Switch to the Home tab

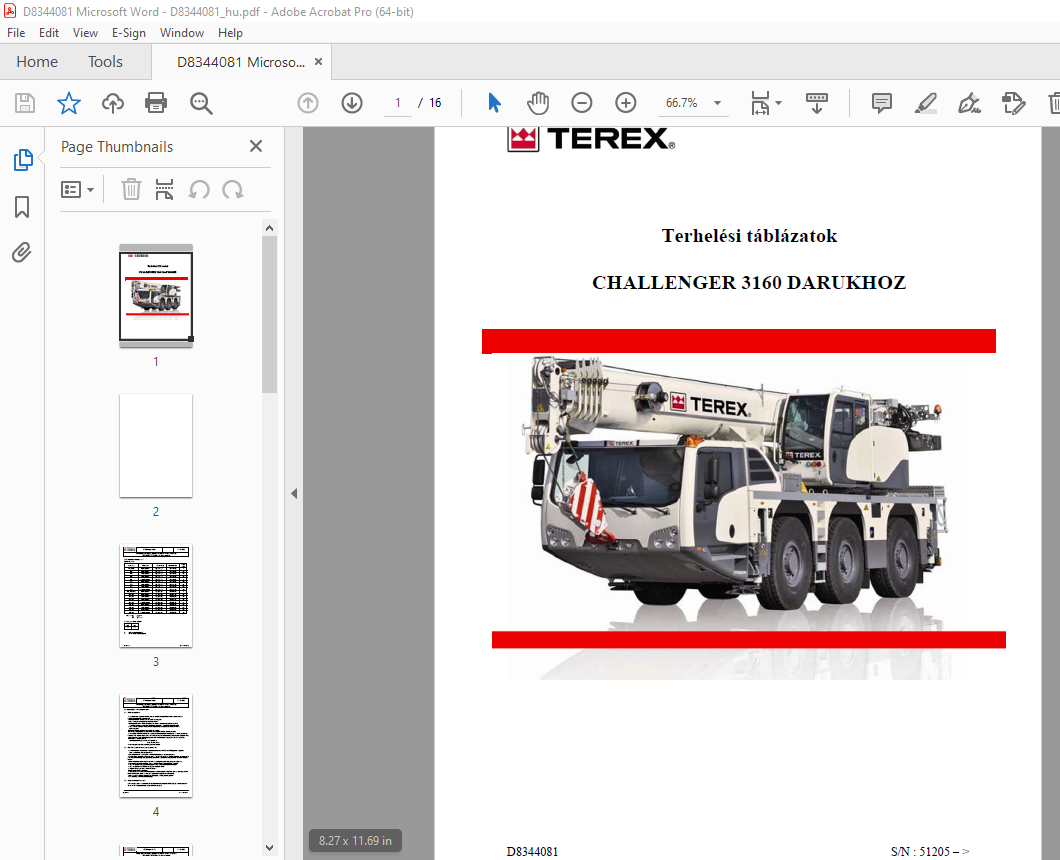(x=37, y=62)
